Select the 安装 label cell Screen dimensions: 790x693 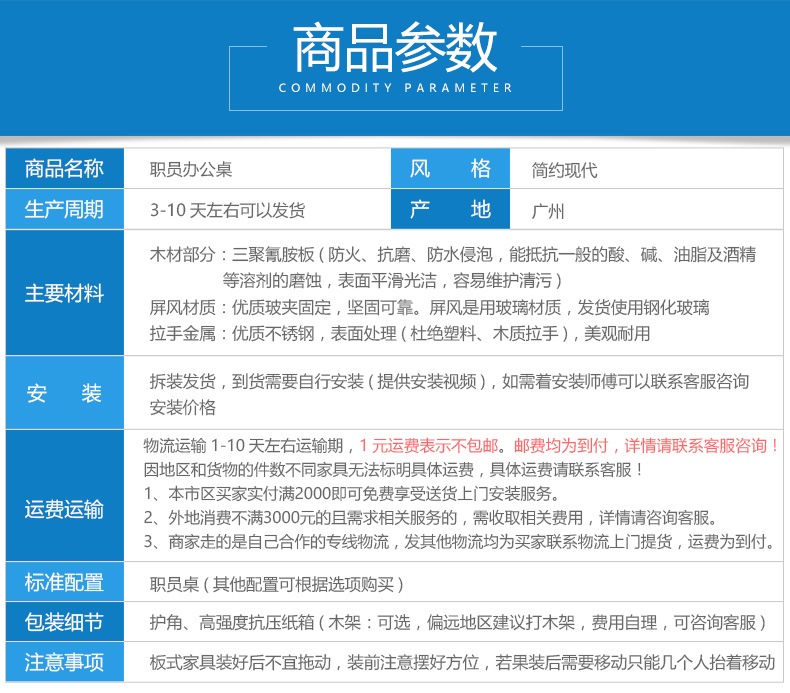pyautogui.click(x=64, y=394)
